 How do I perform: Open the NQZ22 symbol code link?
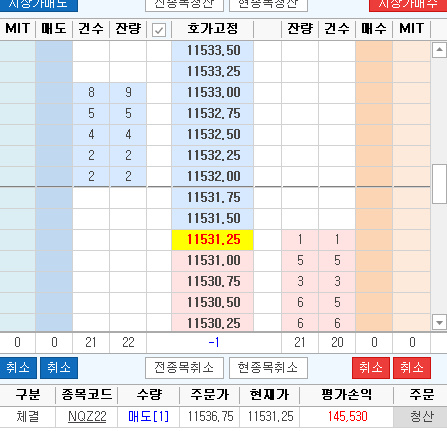pos(87,417)
